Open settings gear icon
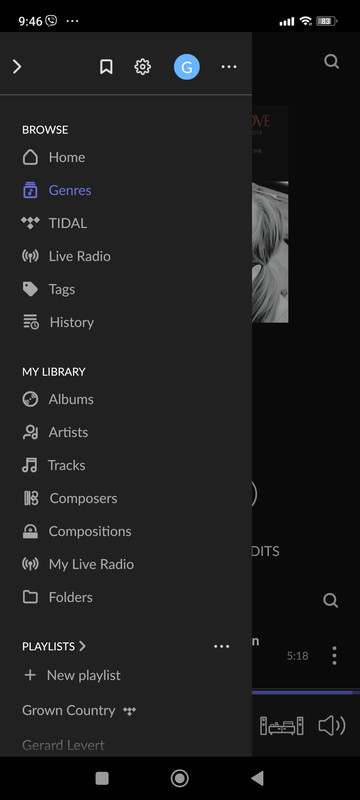The height and width of the screenshot is (800, 360). click(x=142, y=67)
